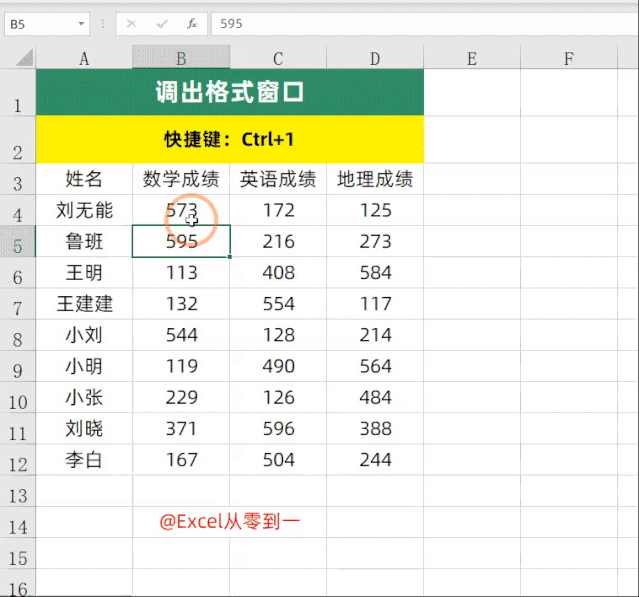Click the geography score 564
This screenshot has height=597, width=639.
click(375, 366)
